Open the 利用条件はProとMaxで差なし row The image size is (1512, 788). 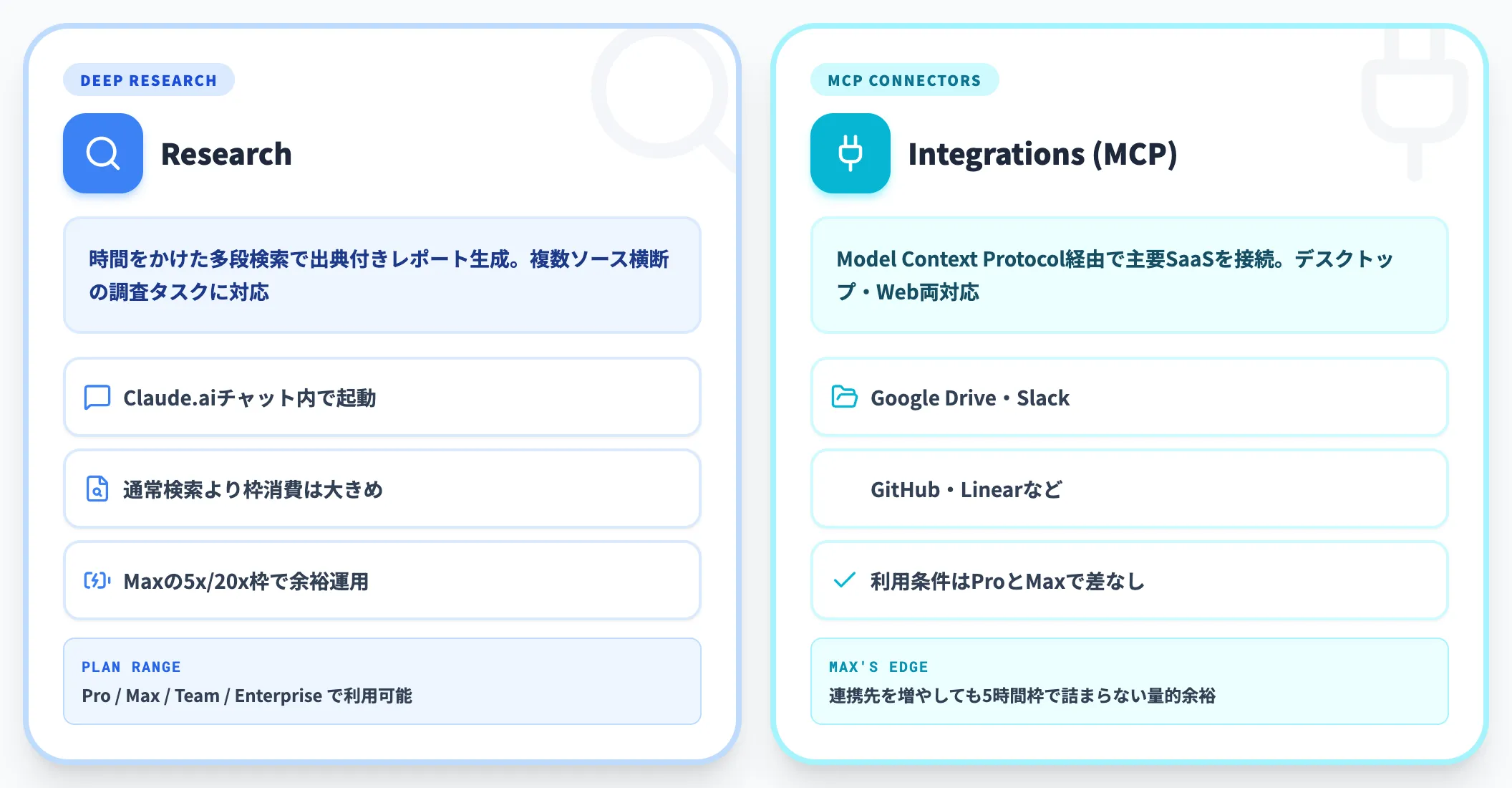click(x=1130, y=580)
